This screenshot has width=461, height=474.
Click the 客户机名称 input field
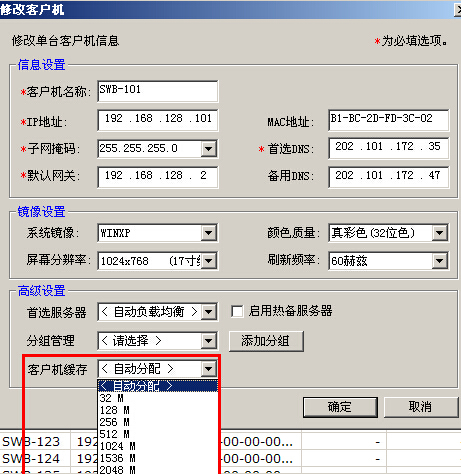pos(158,91)
